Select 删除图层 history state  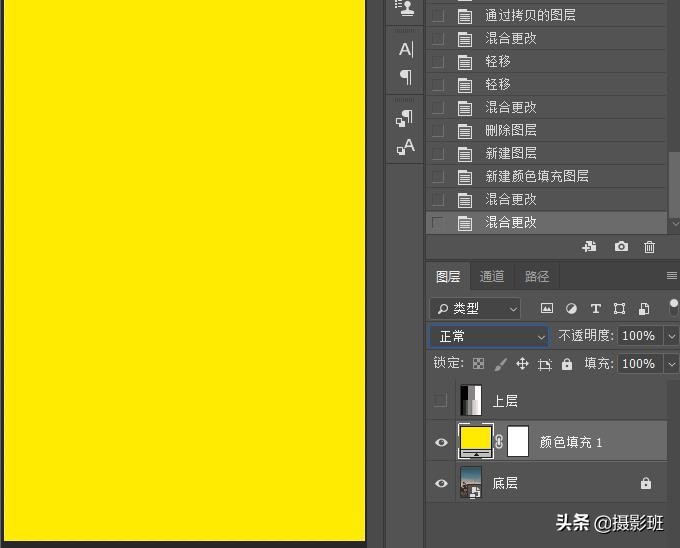tap(546, 130)
